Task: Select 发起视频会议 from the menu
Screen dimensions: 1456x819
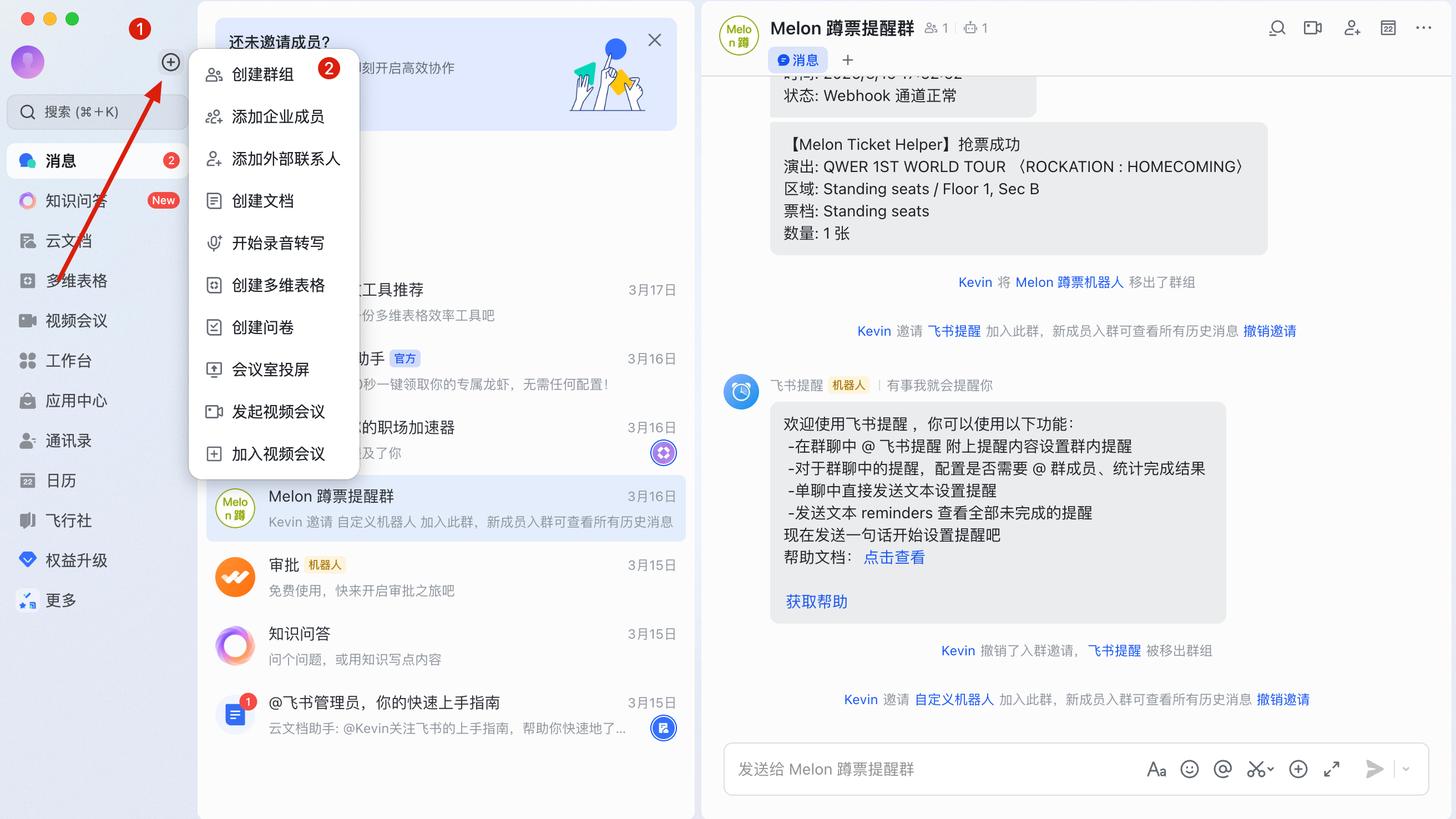Action: [x=274, y=412]
